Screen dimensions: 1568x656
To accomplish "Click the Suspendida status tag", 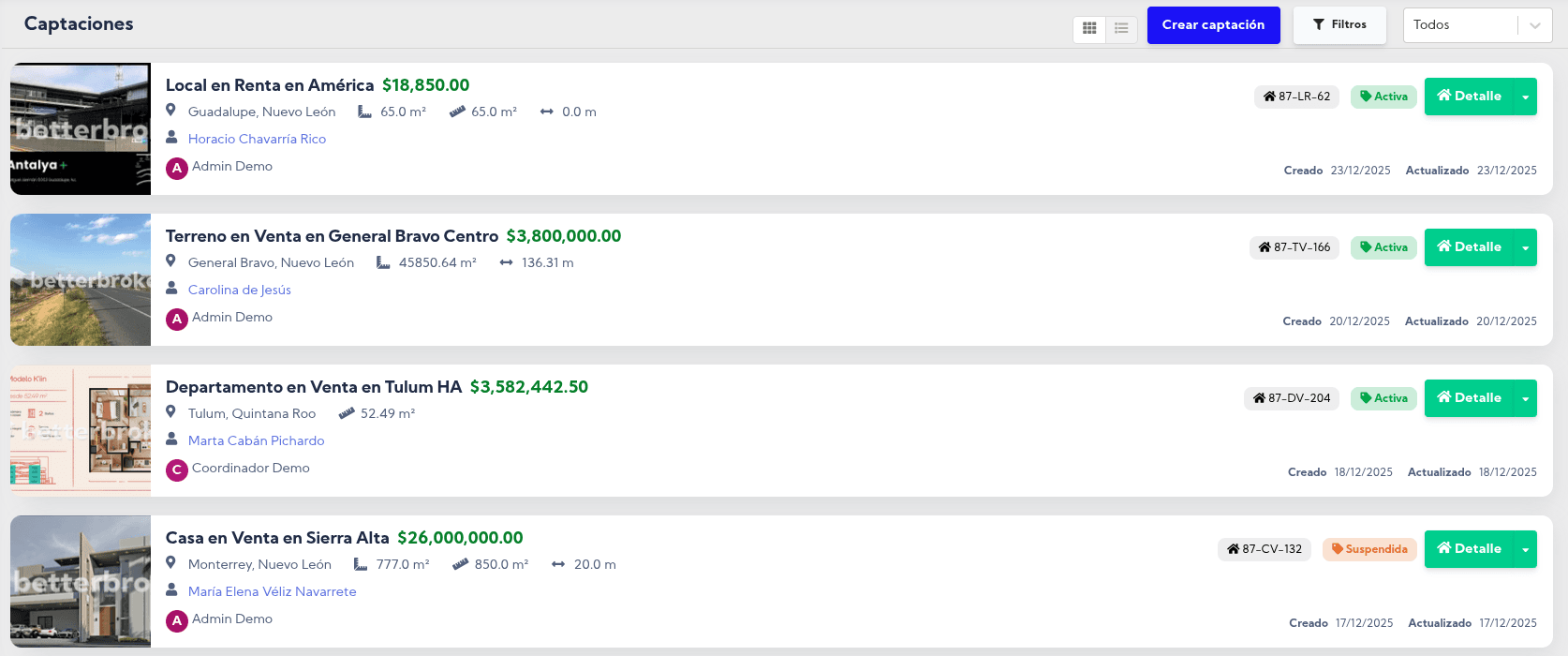I will [1369, 549].
